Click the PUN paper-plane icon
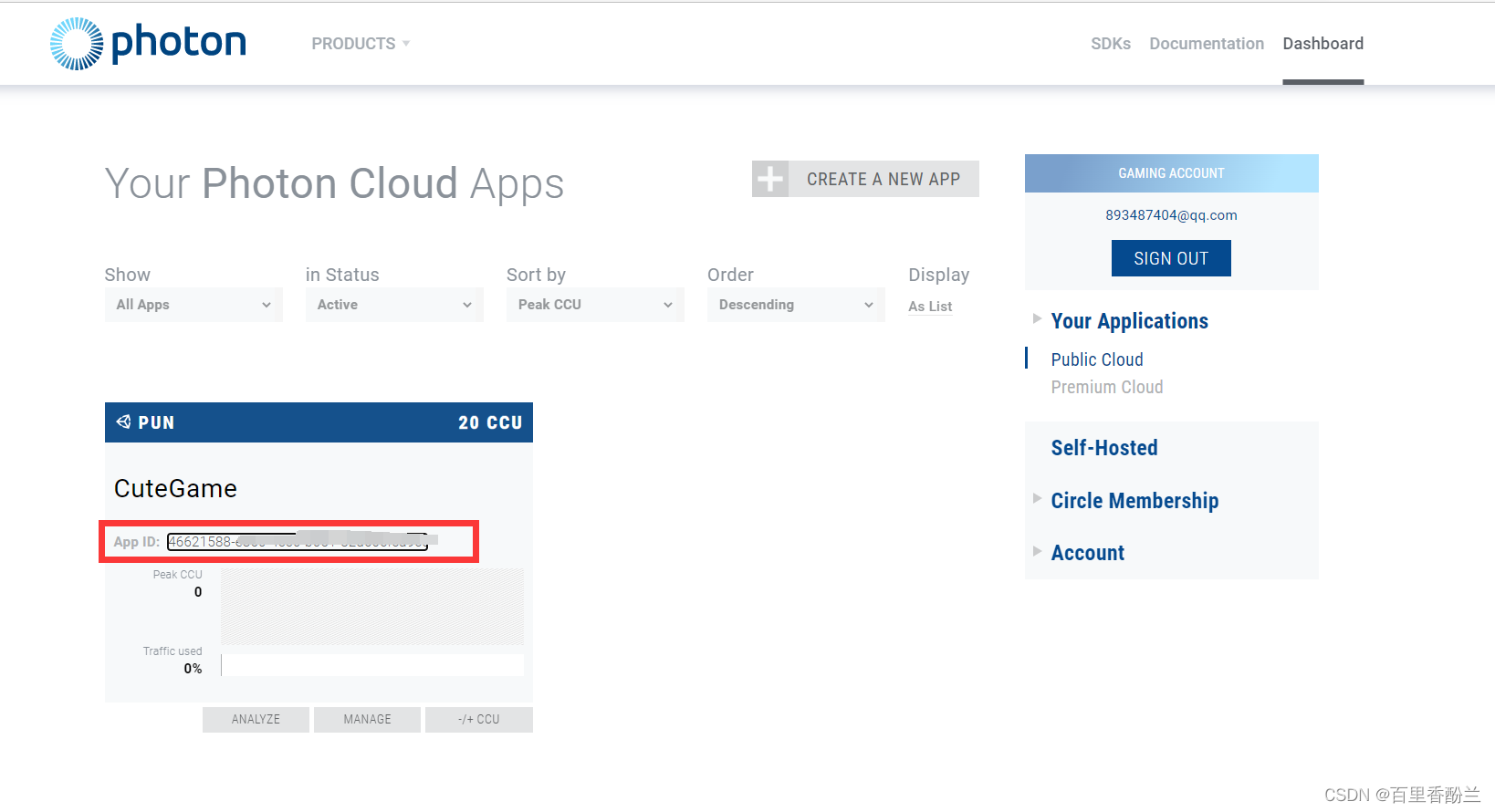This screenshot has width=1495, height=812. coord(124,422)
